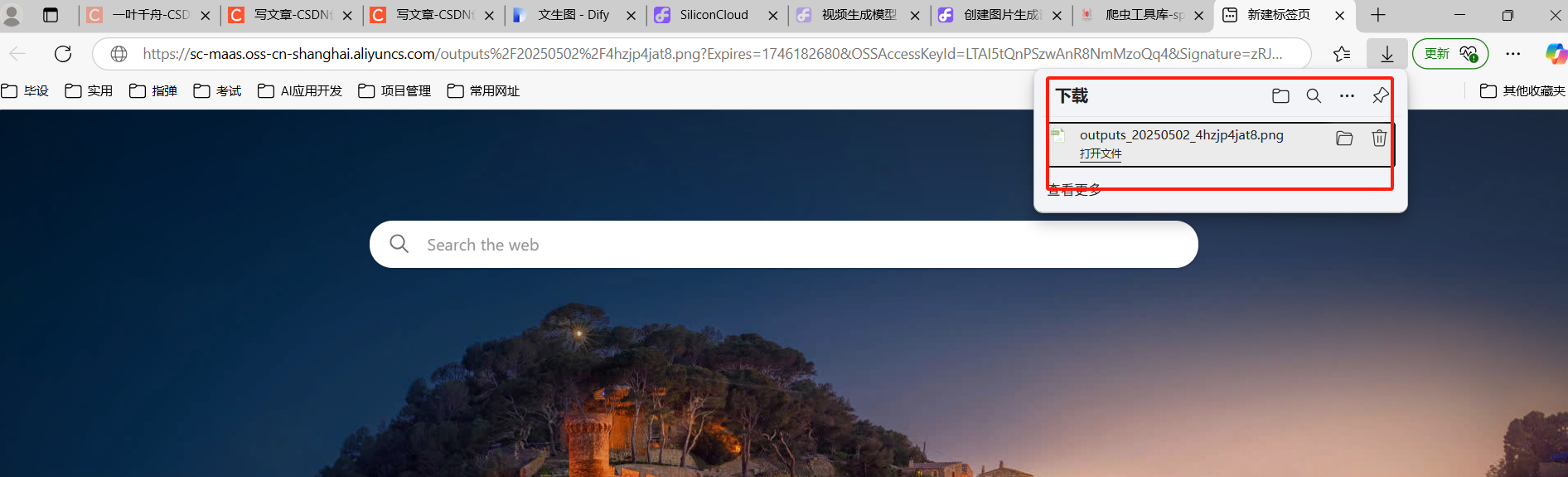
Task: Close the 爬虫工具库 tab
Action: [1198, 15]
